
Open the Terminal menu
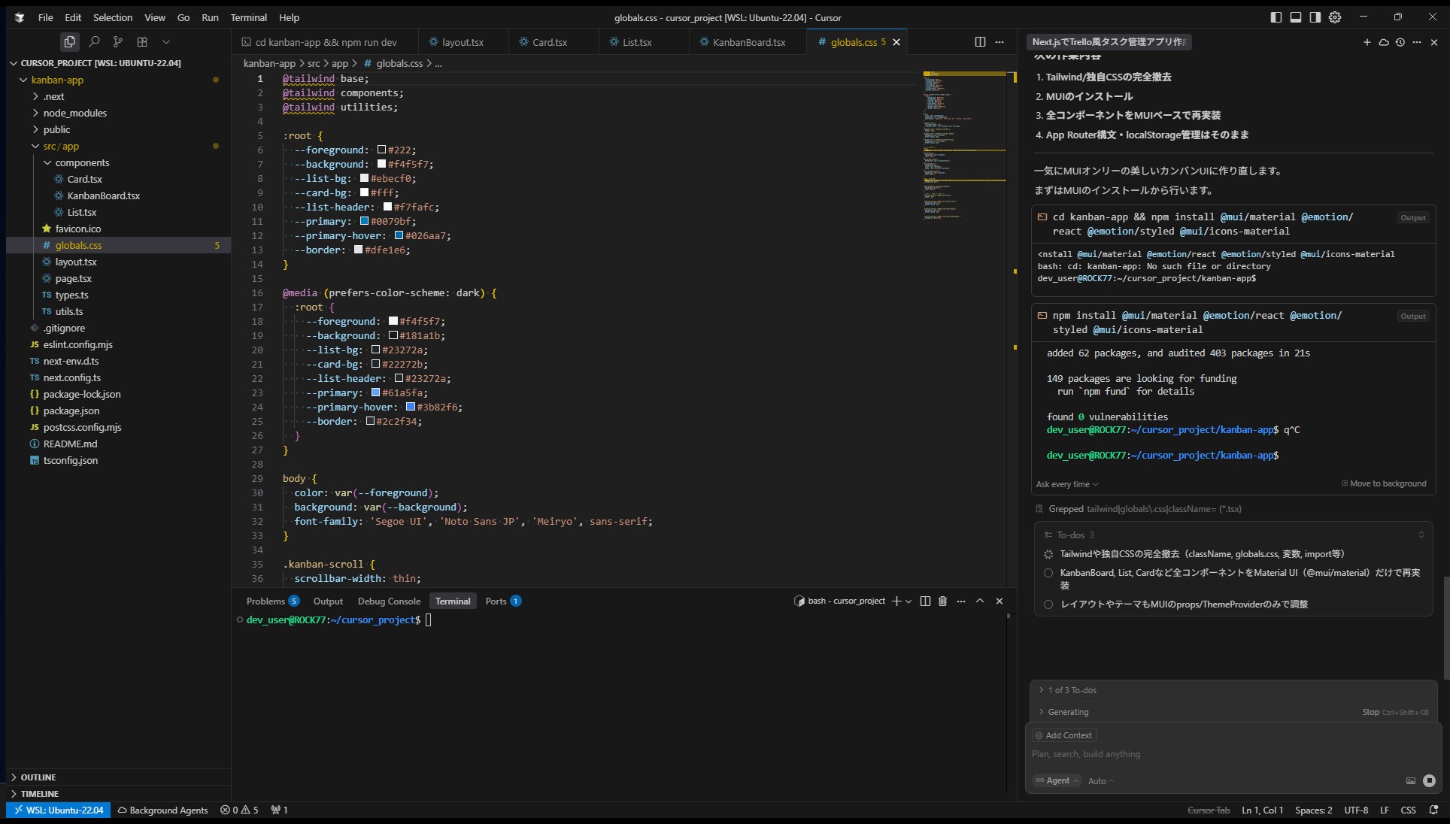[x=248, y=17]
